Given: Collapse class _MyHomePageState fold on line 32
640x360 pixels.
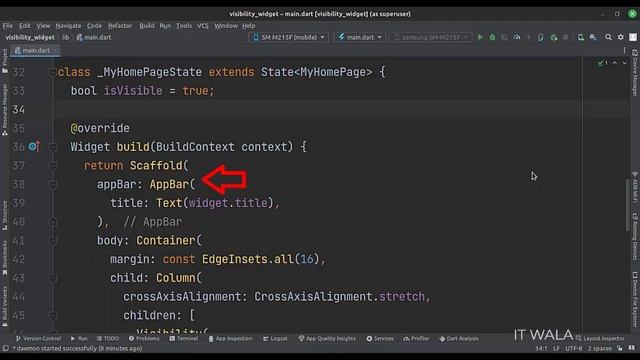Looking at the screenshot, I should [53, 72].
